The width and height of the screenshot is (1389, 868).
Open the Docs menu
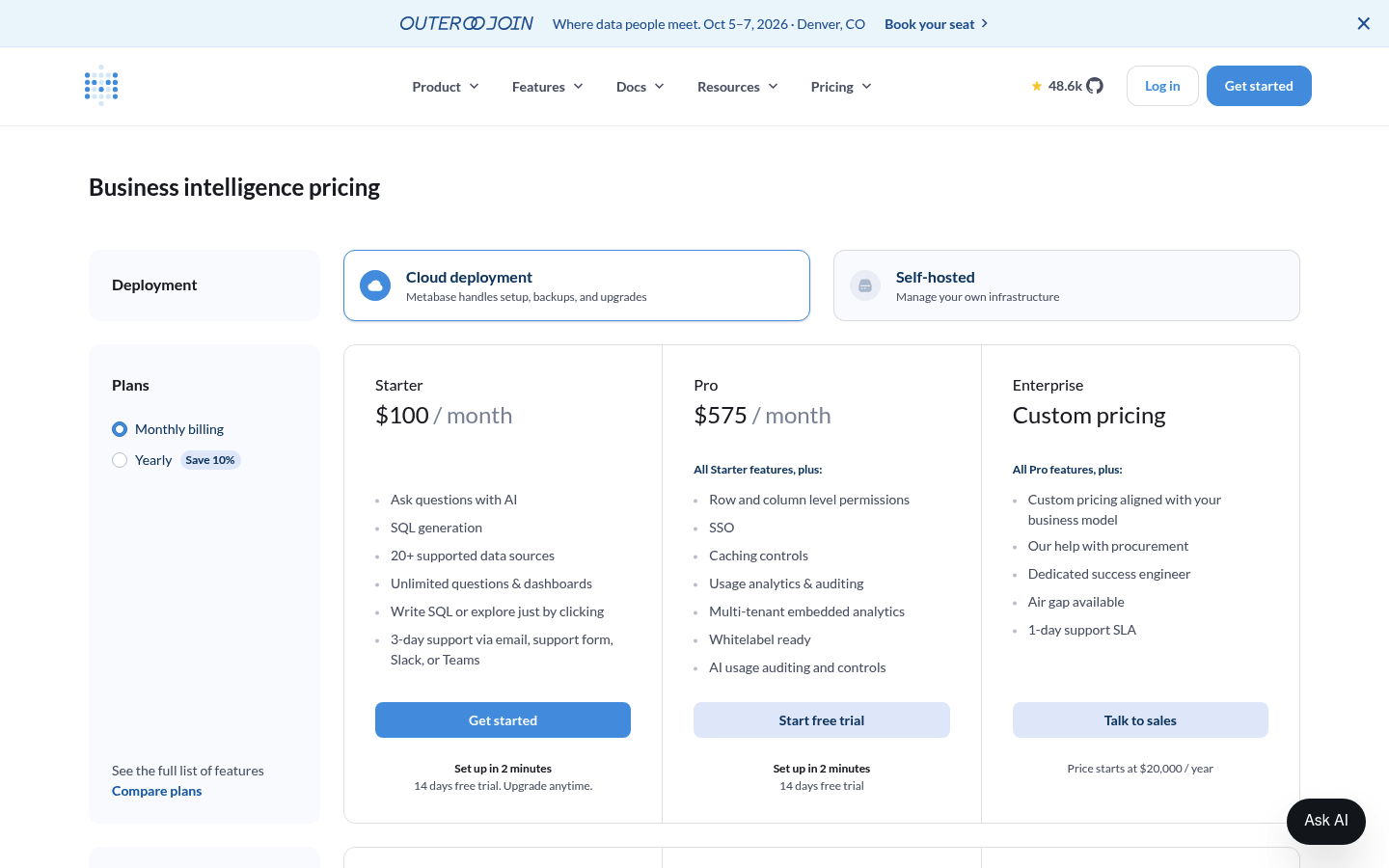coord(640,87)
